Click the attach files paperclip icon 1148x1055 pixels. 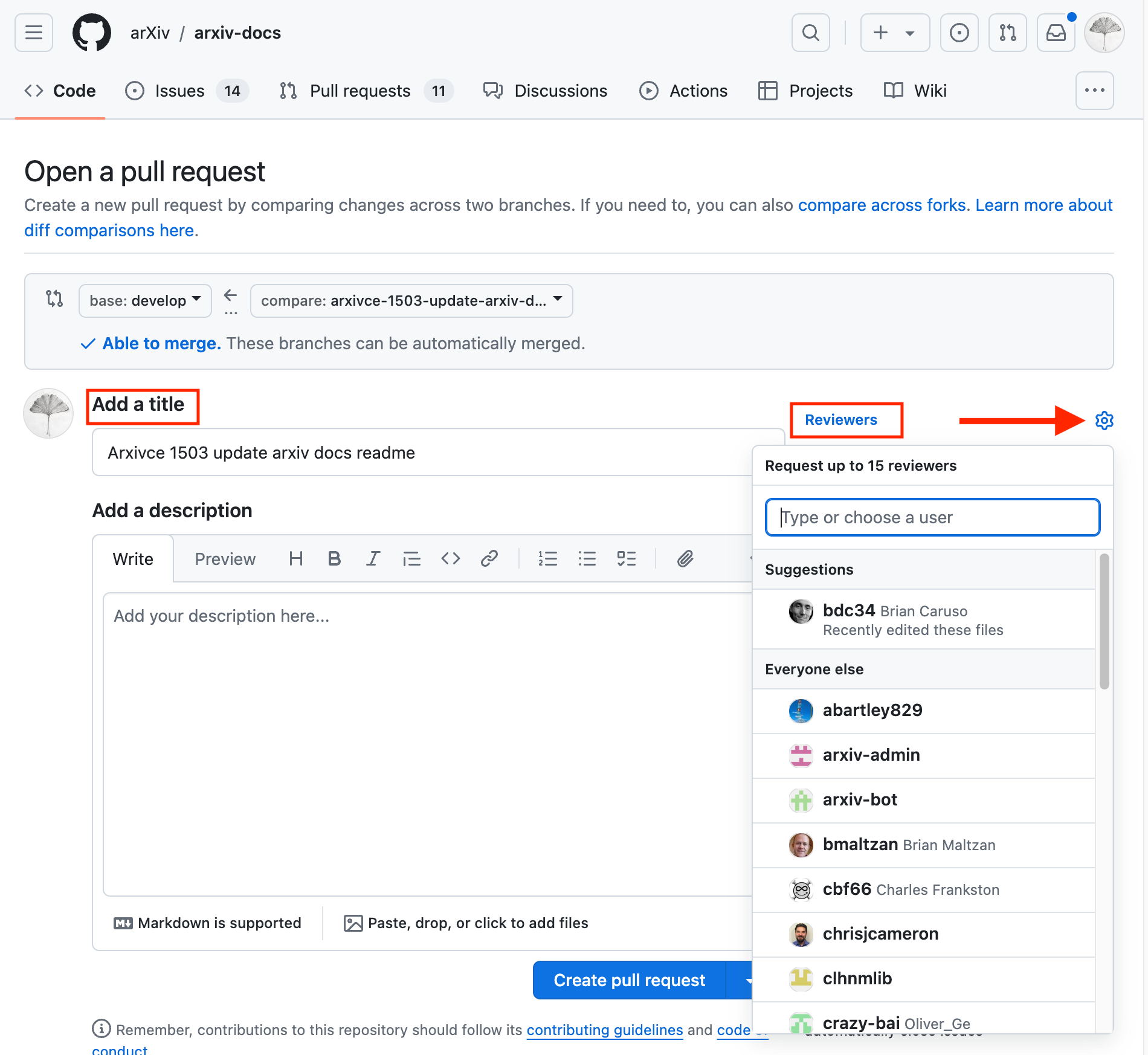pos(685,559)
